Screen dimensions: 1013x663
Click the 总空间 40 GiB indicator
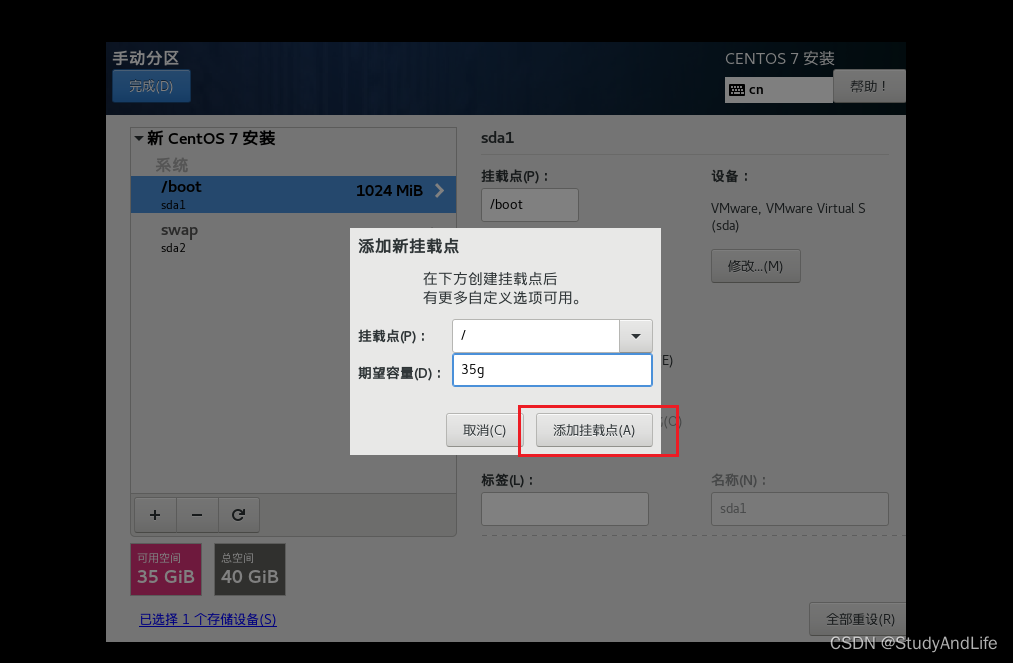[x=249, y=569]
